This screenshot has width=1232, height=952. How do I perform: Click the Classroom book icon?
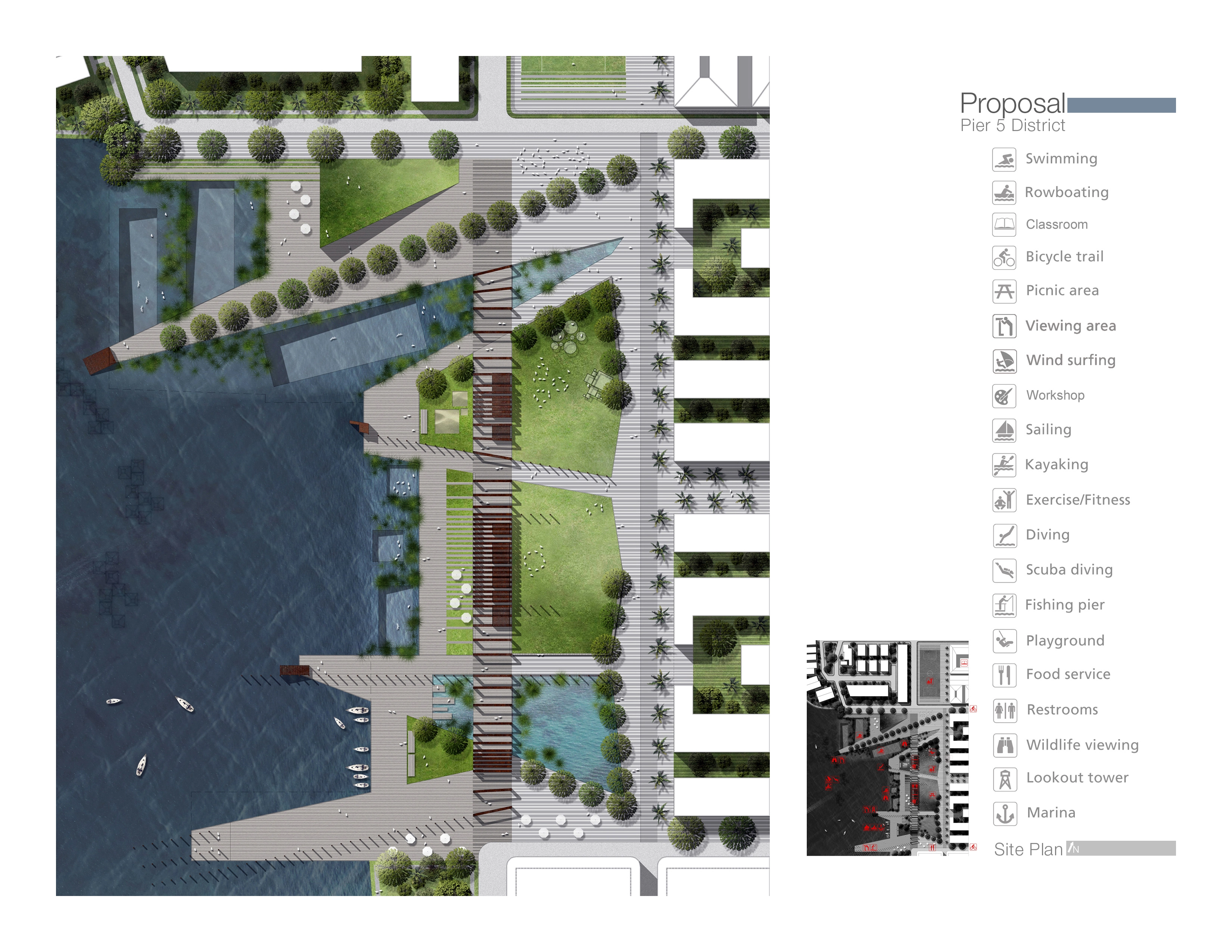tap(1004, 224)
